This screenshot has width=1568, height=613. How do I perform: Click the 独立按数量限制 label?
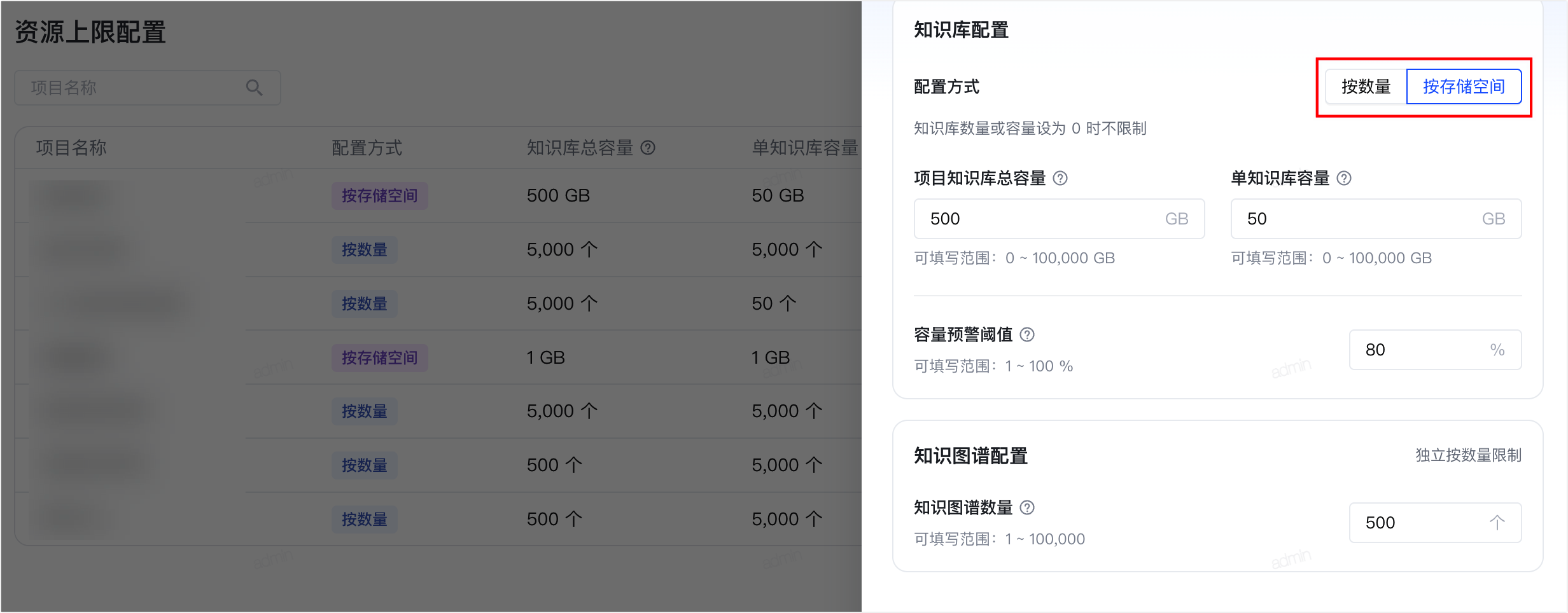pyautogui.click(x=1468, y=455)
